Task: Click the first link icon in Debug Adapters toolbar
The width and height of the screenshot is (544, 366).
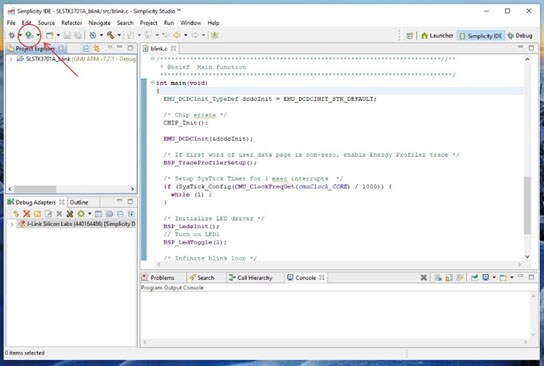Action: point(16,214)
